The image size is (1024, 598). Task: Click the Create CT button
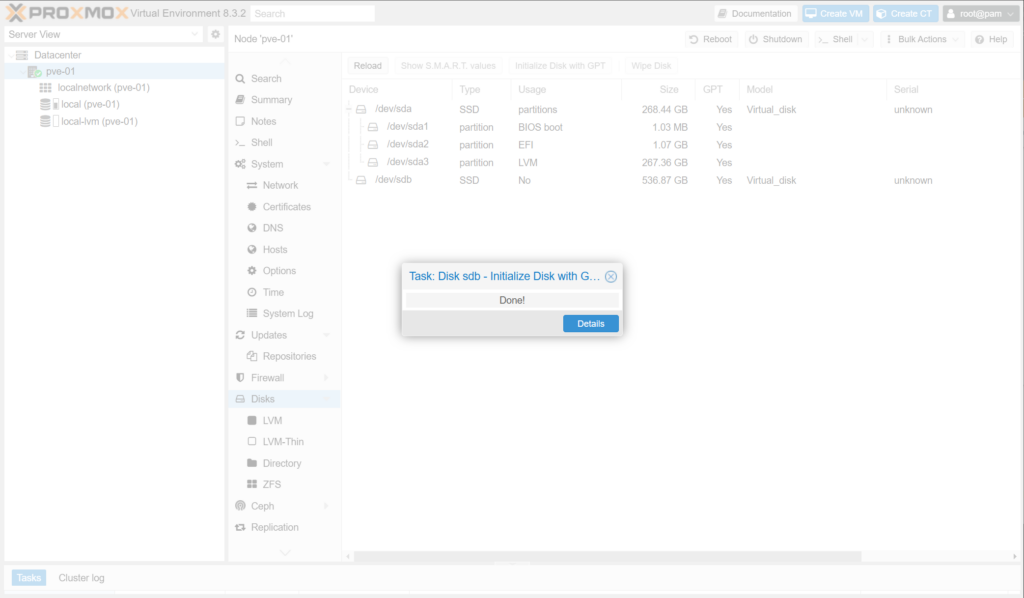tap(905, 14)
